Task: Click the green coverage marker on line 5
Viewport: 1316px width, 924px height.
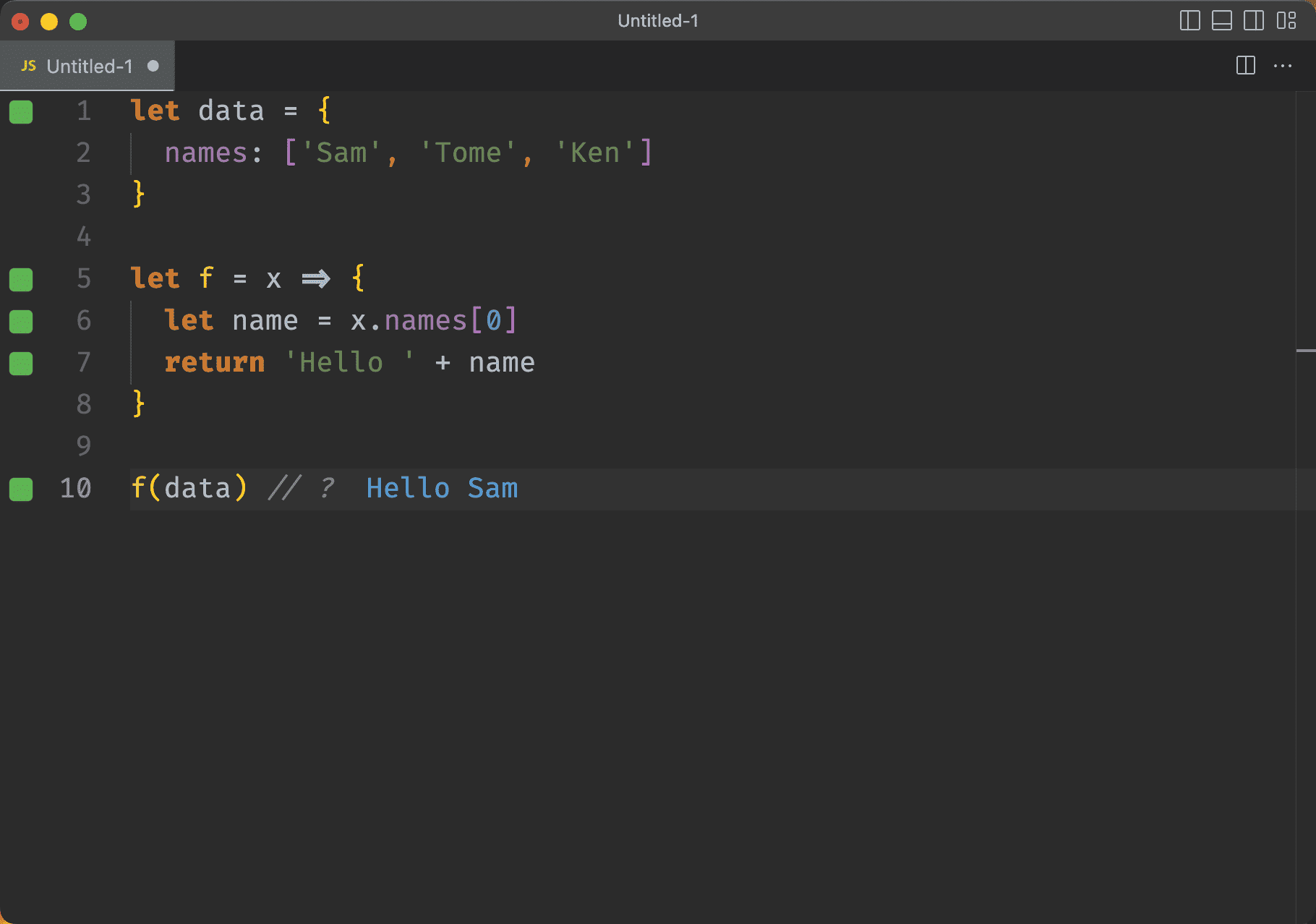Action: coord(21,280)
